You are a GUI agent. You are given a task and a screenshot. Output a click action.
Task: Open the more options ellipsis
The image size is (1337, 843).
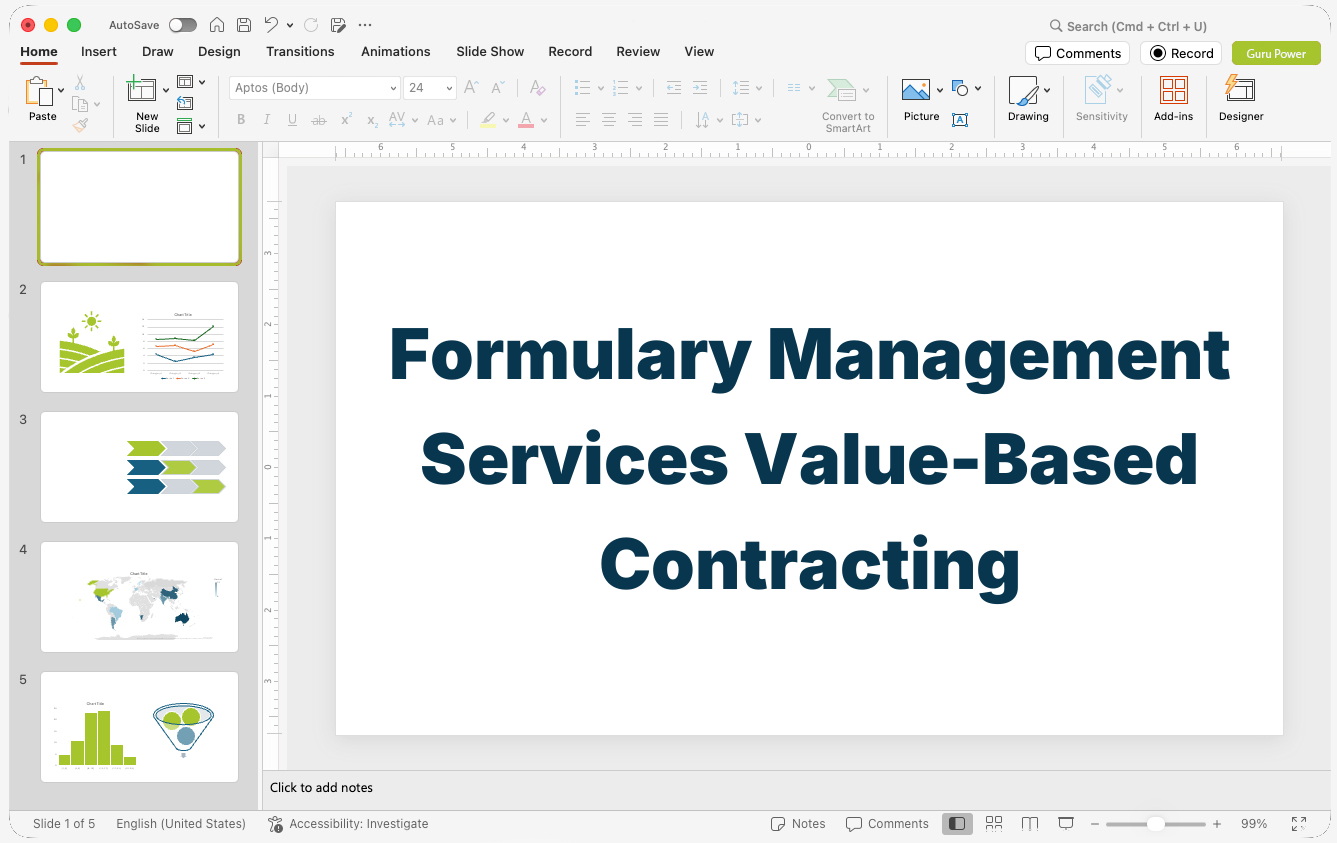tap(365, 25)
